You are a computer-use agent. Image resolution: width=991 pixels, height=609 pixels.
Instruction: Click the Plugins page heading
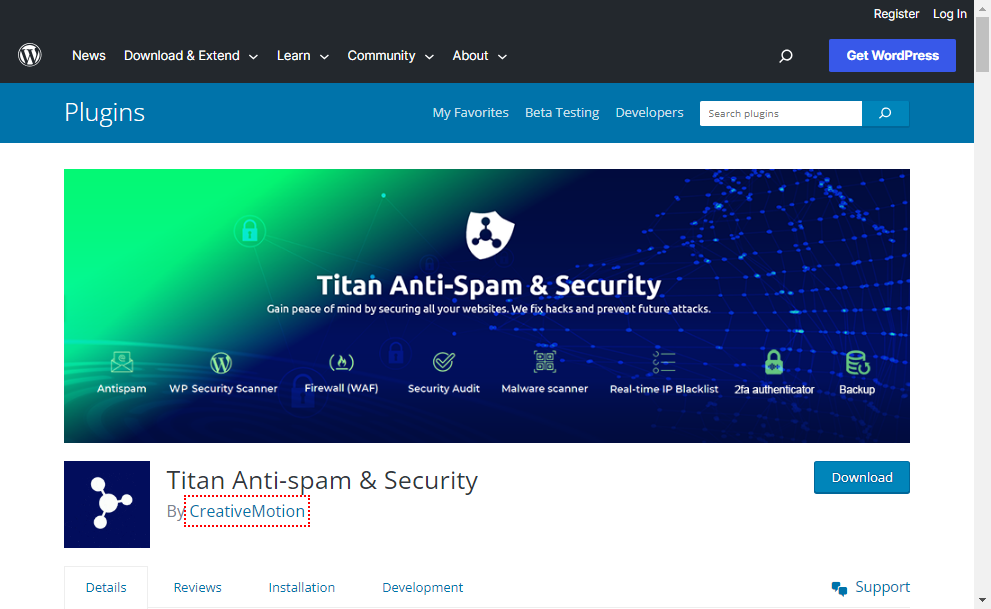104,112
